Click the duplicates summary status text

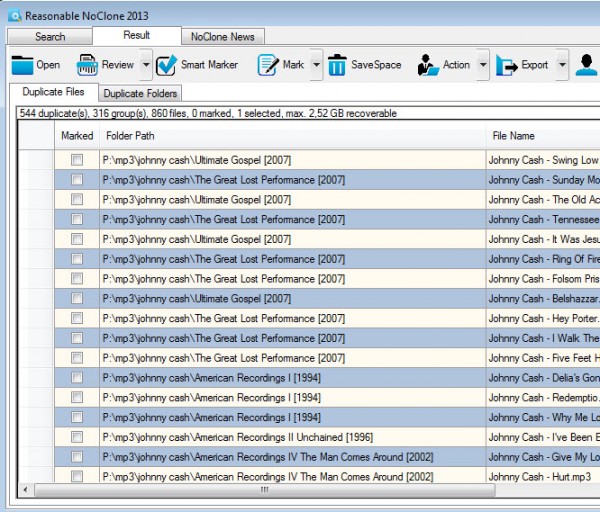tap(208, 113)
